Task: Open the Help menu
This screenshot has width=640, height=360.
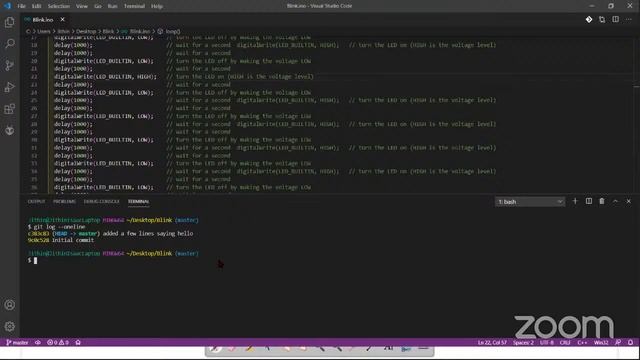Action: coord(157,6)
